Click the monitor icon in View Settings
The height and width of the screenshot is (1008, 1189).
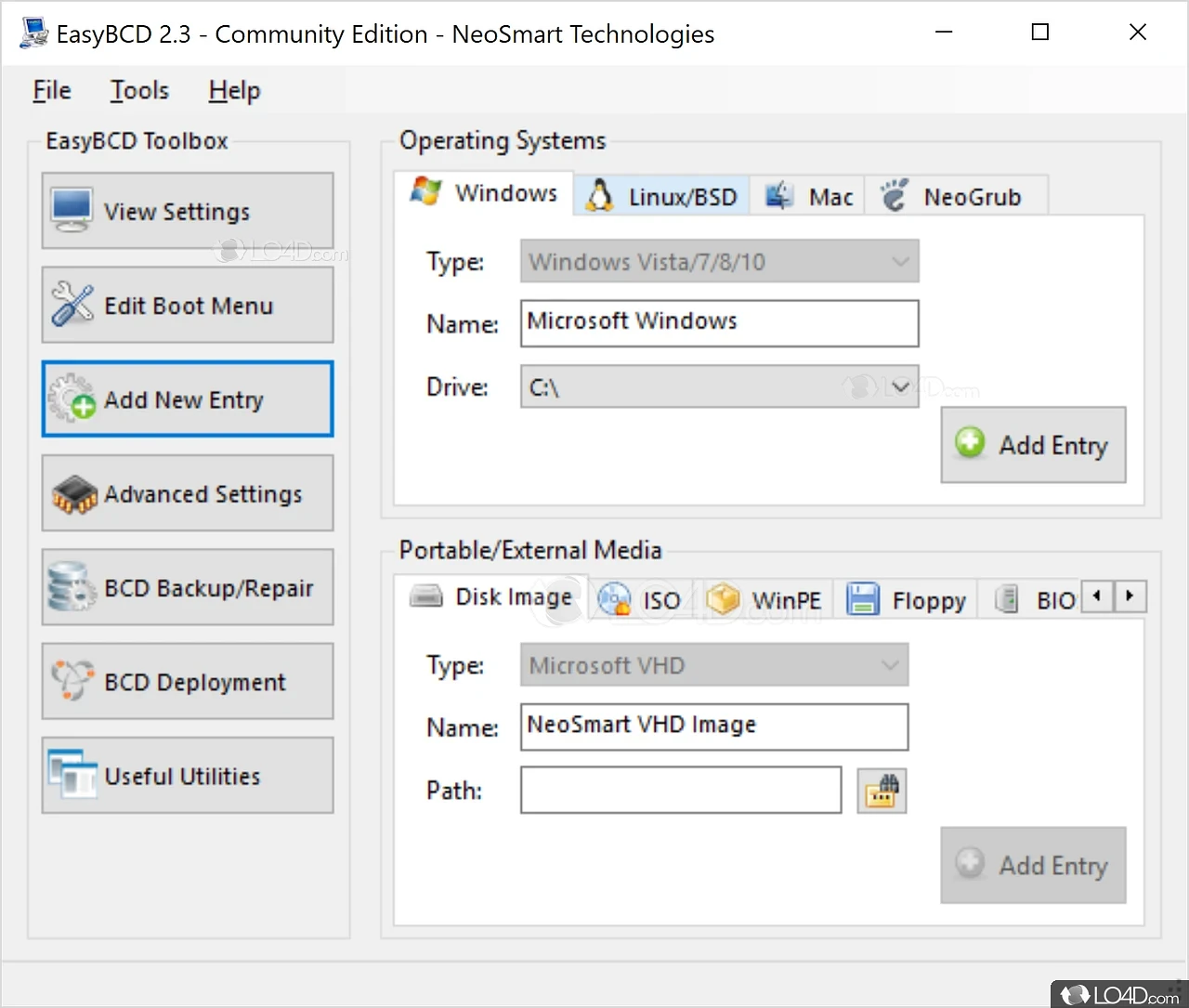(x=72, y=211)
